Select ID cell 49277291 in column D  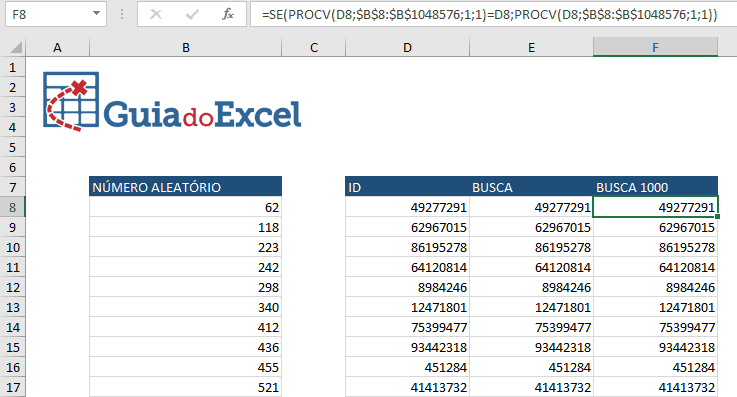(407, 207)
